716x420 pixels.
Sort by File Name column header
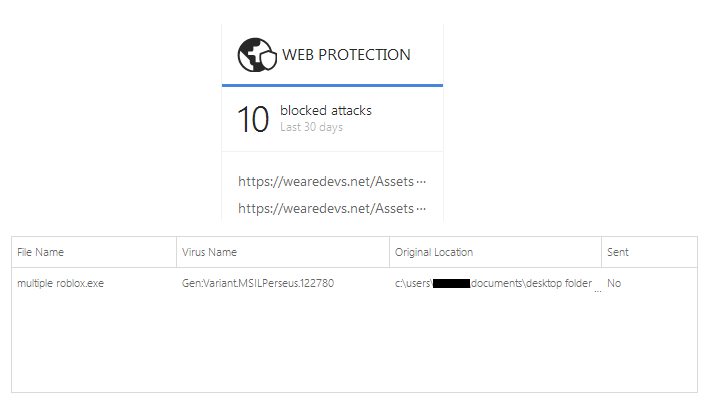(40, 252)
